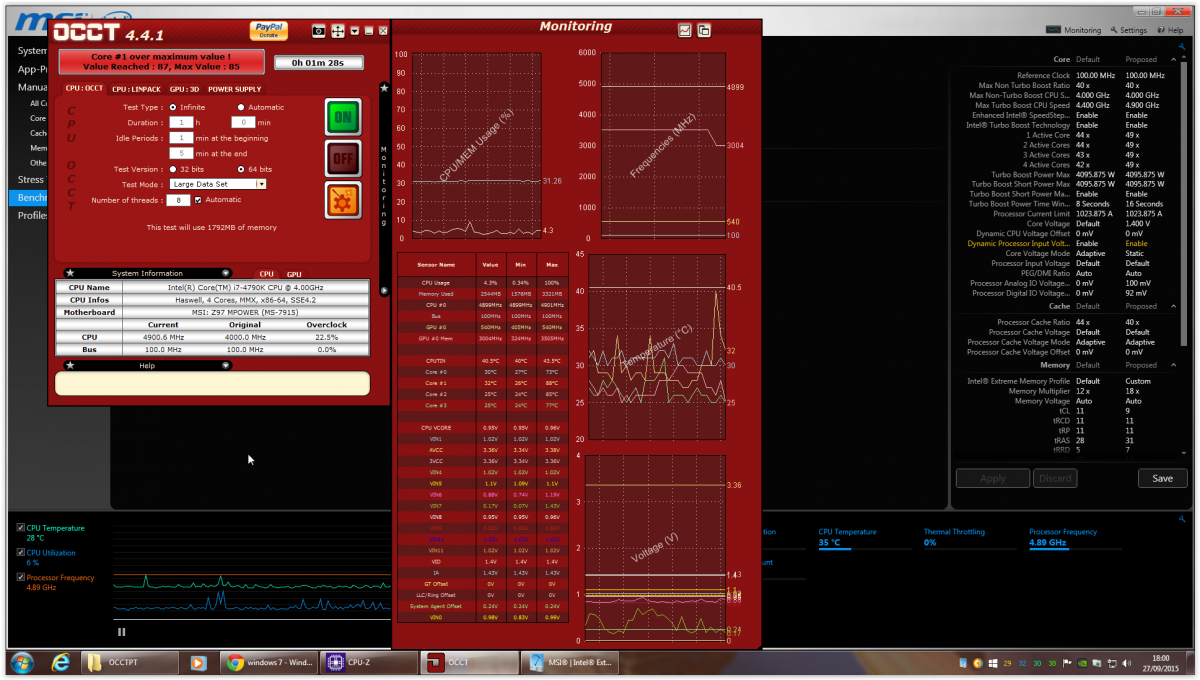Screen dimensions: 1200x680
Task: Toggle Automatic number of threads checkbox
Action: pyautogui.click(x=198, y=200)
